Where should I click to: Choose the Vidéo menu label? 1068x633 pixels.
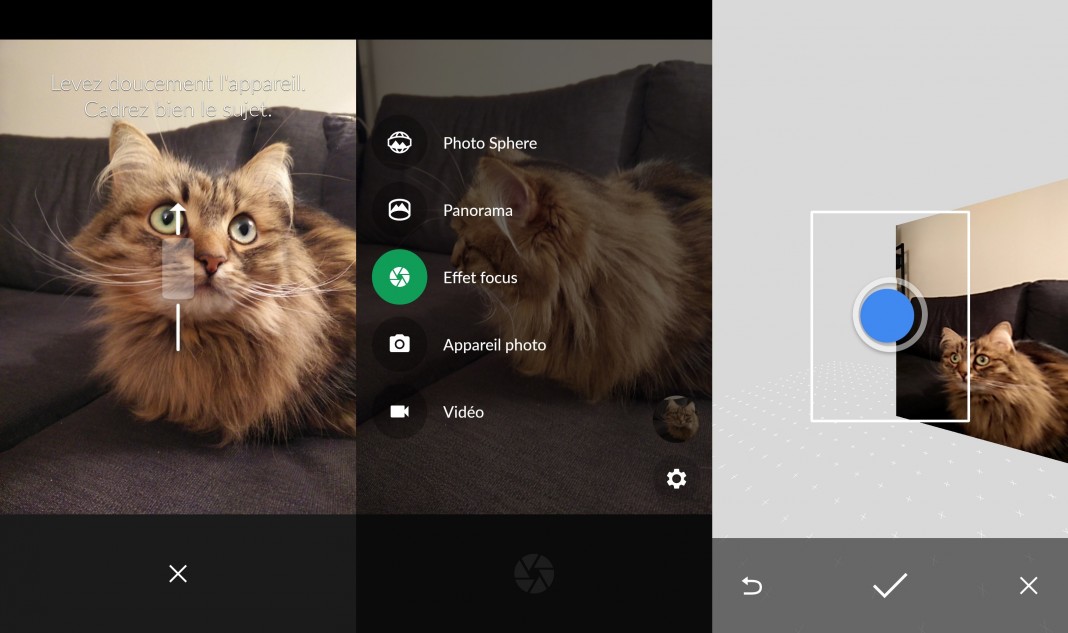click(x=463, y=412)
